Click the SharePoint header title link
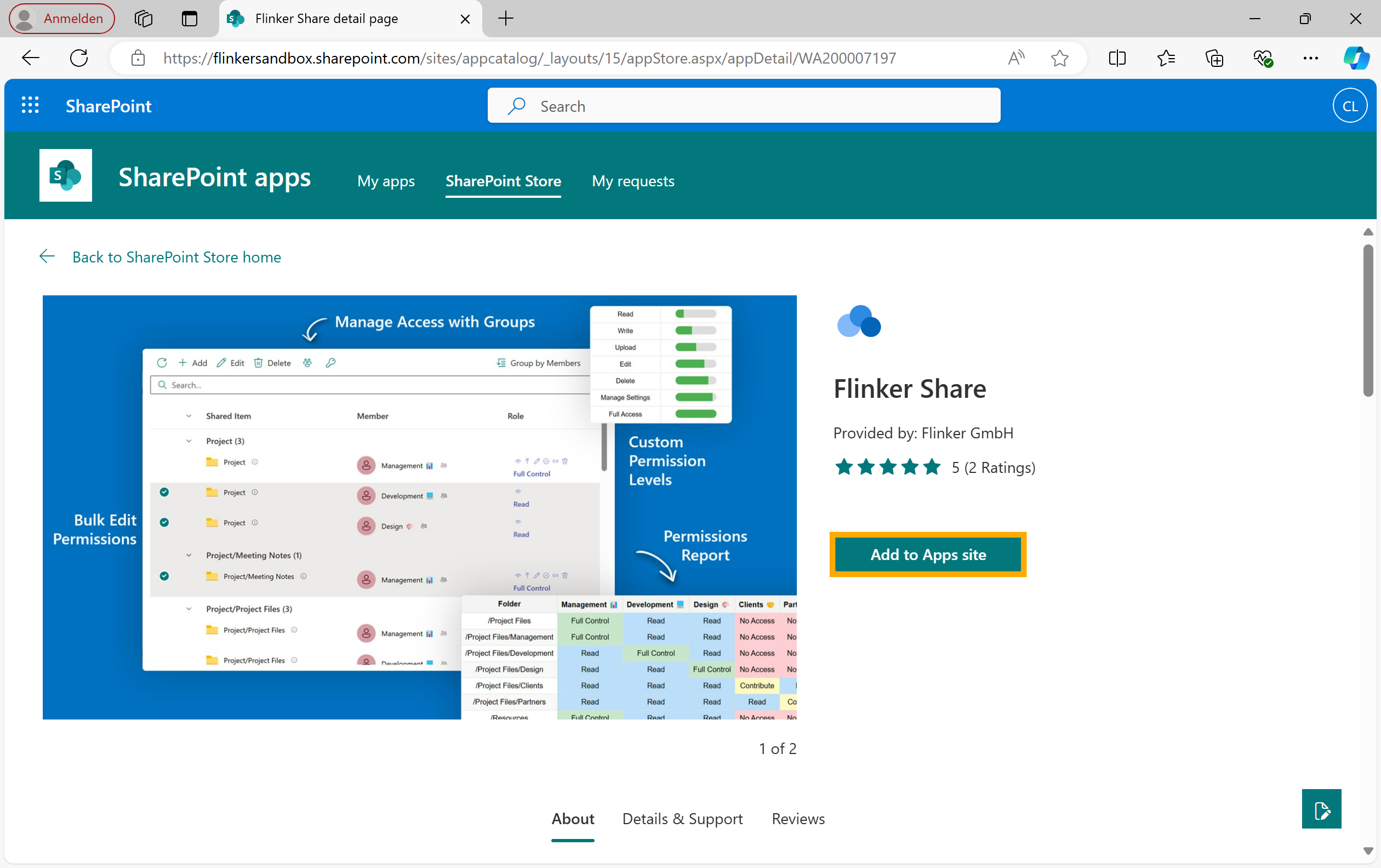Viewport: 1381px width, 868px height. 109,106
